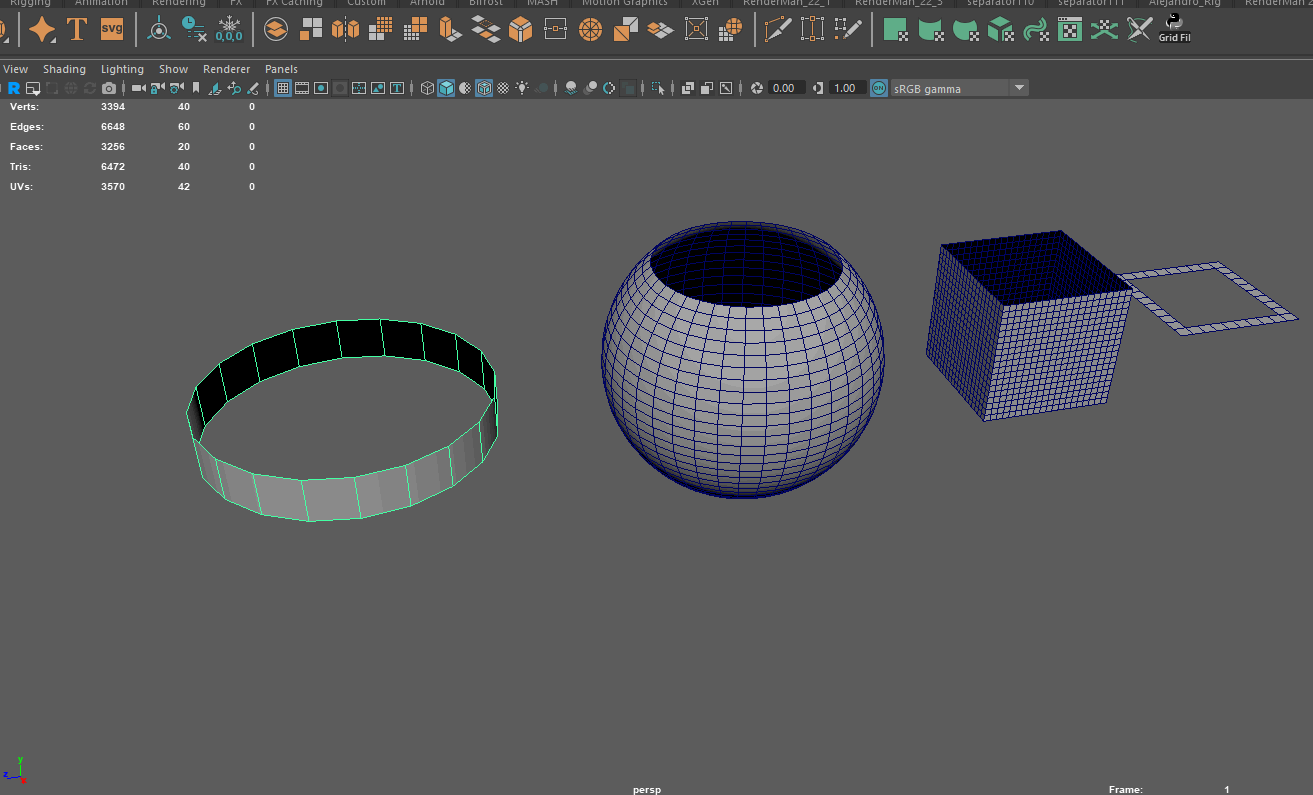The height and width of the screenshot is (795, 1313).
Task: Switch to the Arnold shelf tab
Action: (427, 3)
